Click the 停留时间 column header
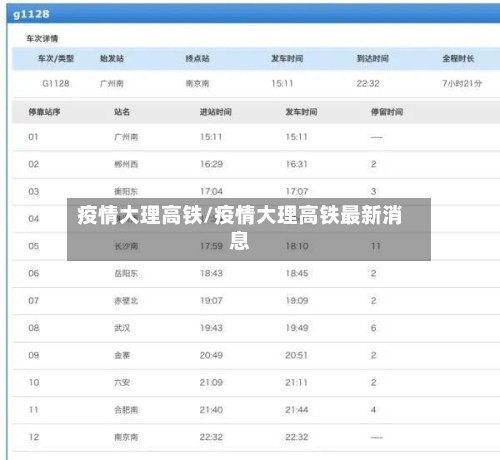 click(x=387, y=112)
